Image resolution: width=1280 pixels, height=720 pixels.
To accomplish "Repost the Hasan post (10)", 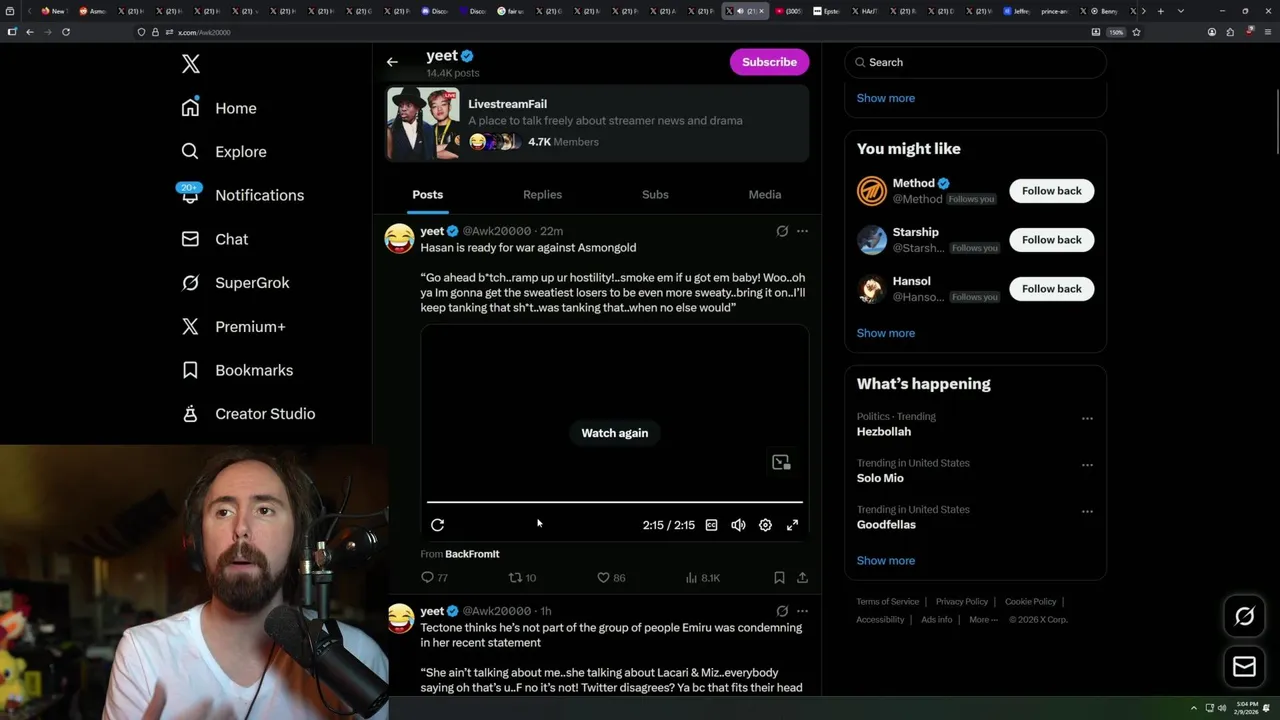I will click(x=523, y=577).
